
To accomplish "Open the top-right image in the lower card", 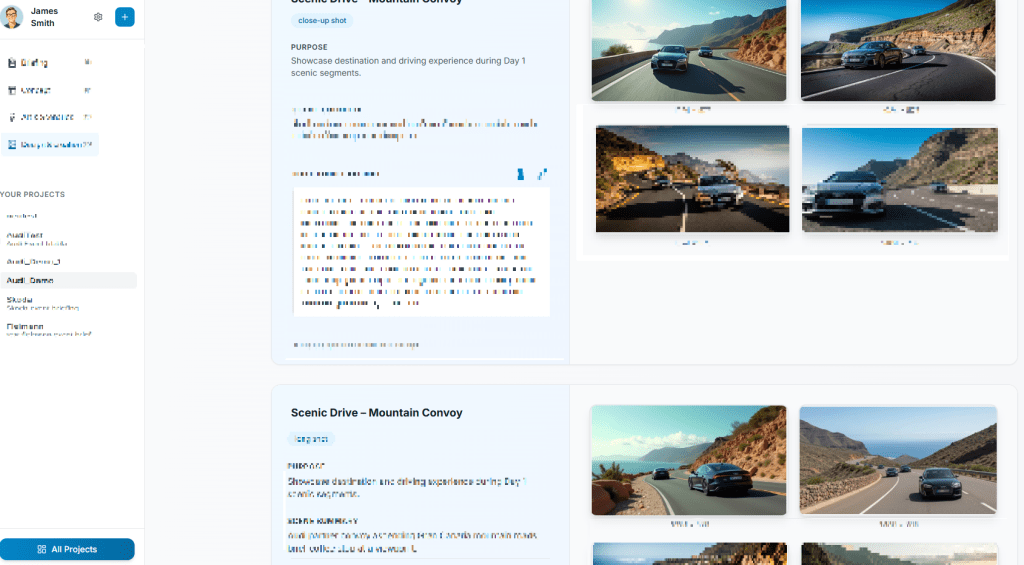I will point(898,460).
